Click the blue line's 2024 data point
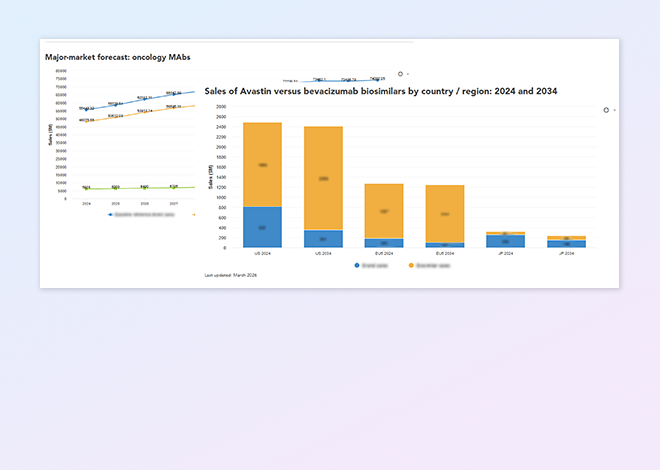 pyautogui.click(x=87, y=109)
